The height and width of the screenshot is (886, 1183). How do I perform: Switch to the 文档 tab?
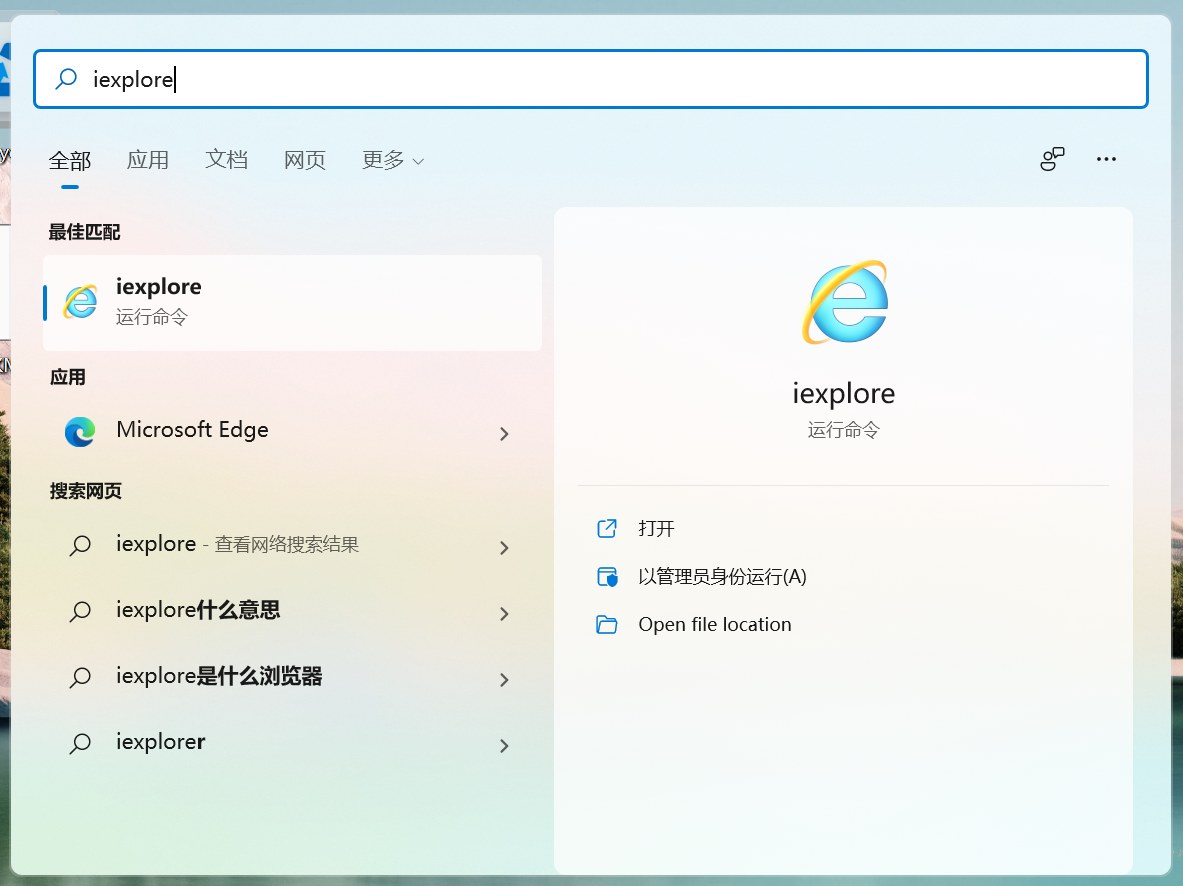tap(226, 160)
